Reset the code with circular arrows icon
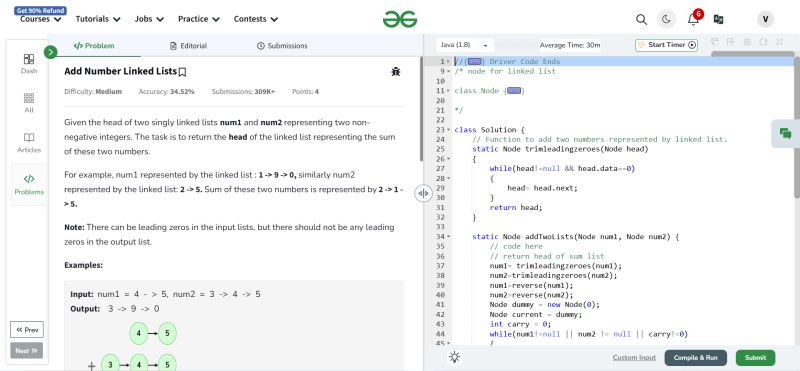Image resolution: width=800 pixels, height=371 pixels. pos(763,42)
